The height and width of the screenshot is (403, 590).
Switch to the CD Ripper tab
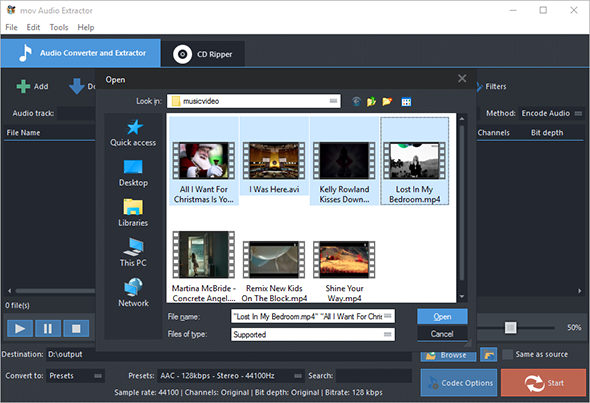tap(203, 54)
